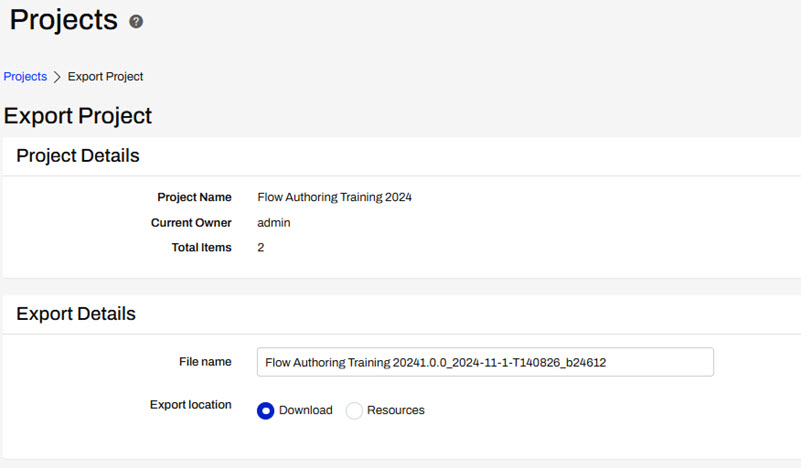
Task: Click the Download option label text
Action: coord(305,410)
